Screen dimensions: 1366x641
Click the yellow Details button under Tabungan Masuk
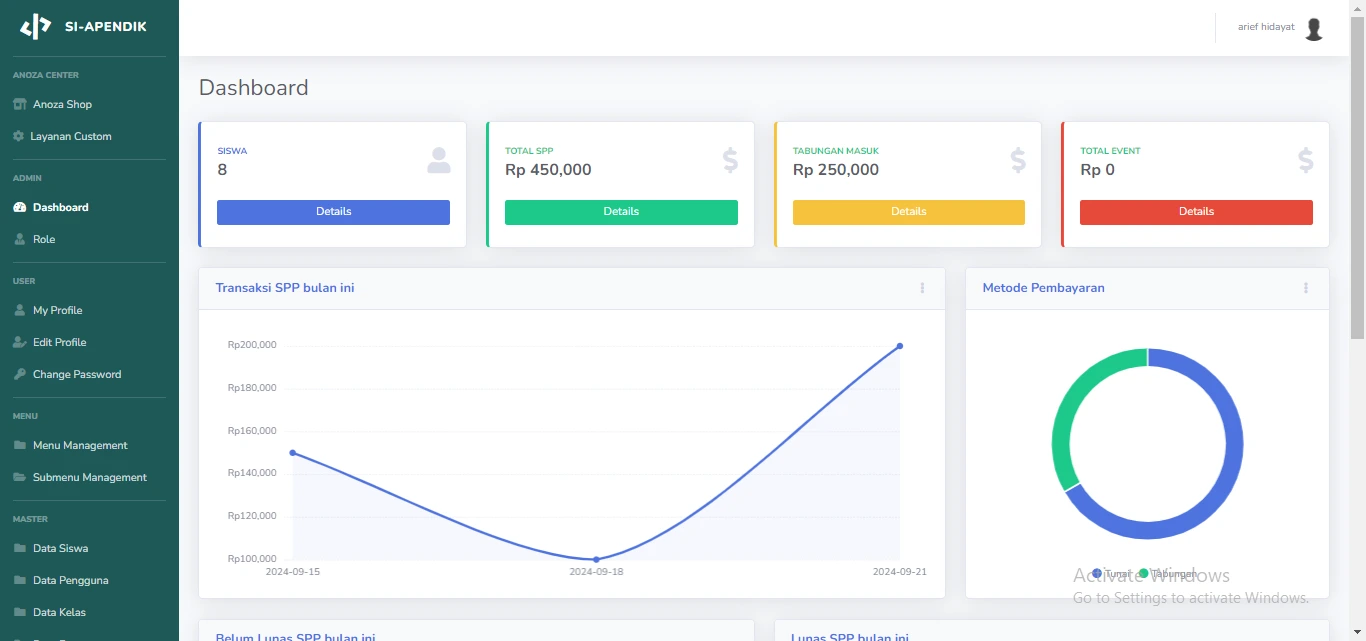pos(908,212)
